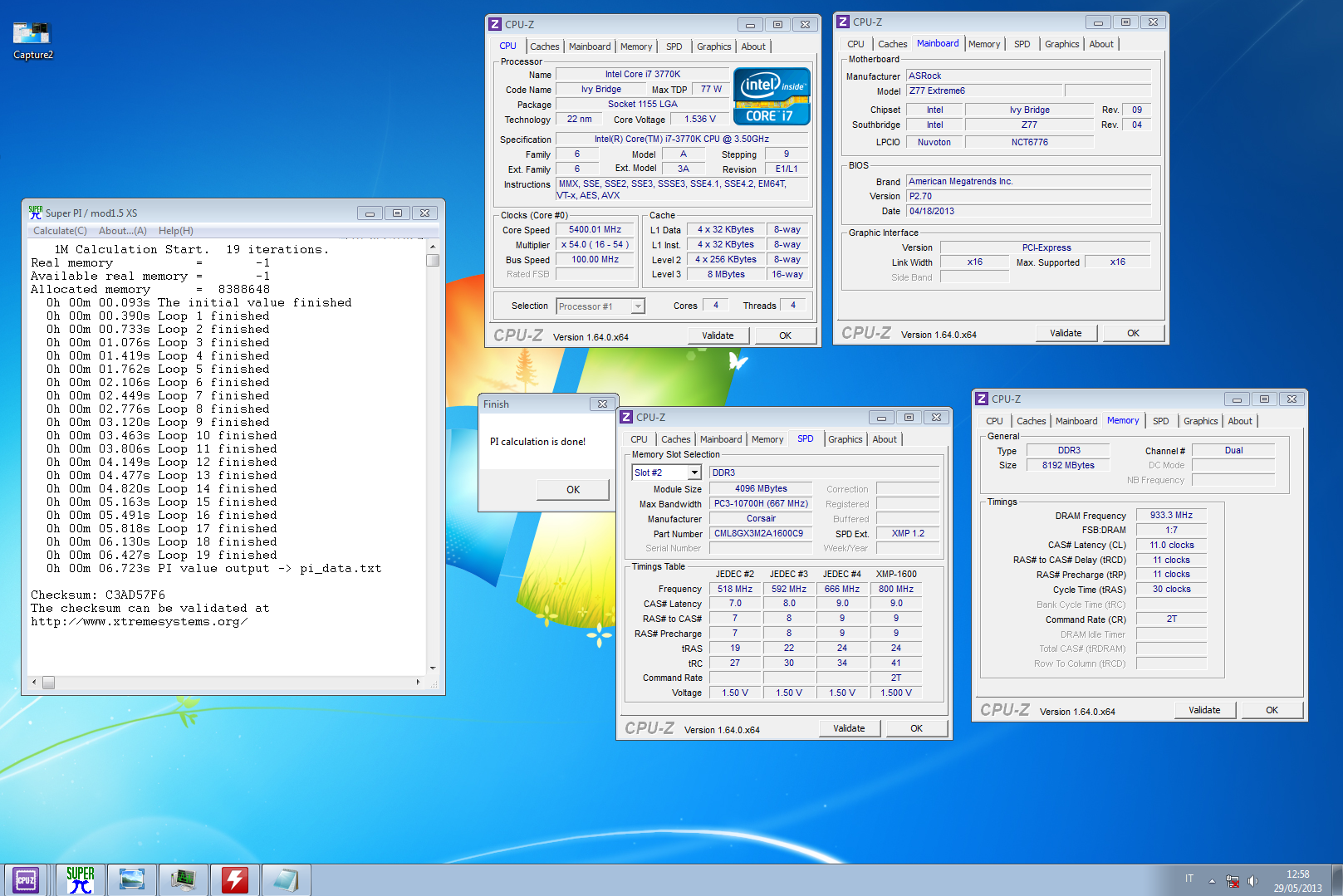Open the red lightning bolt taskbar app

tap(235, 879)
